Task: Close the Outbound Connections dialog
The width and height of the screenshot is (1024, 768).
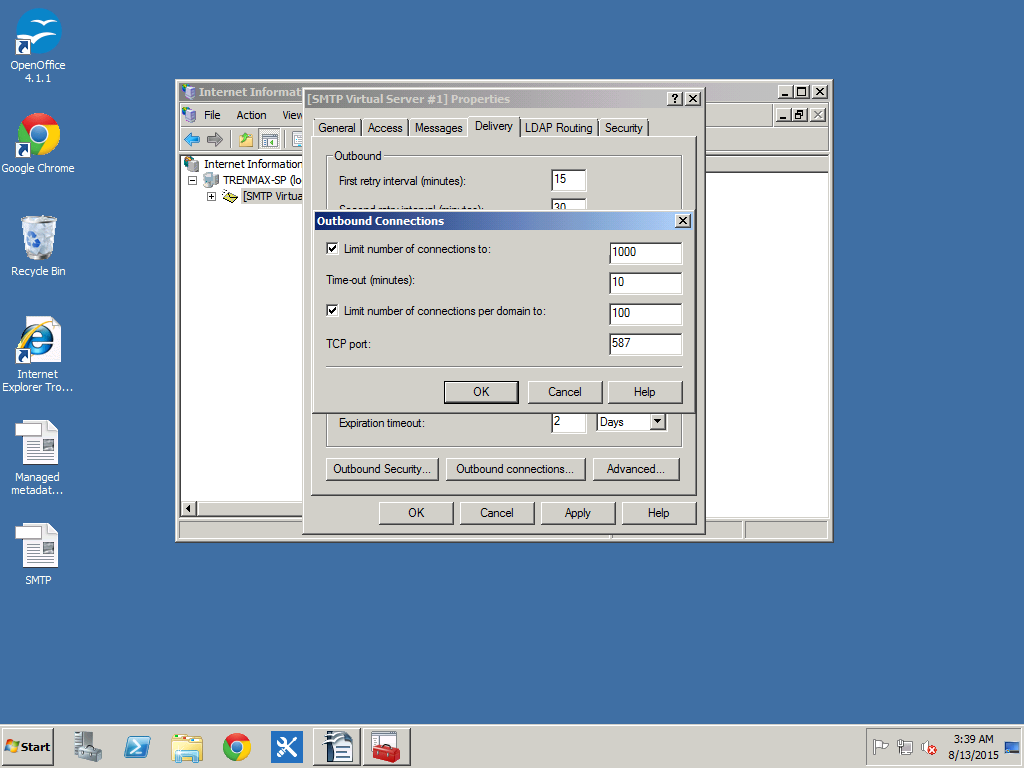Action: (682, 221)
